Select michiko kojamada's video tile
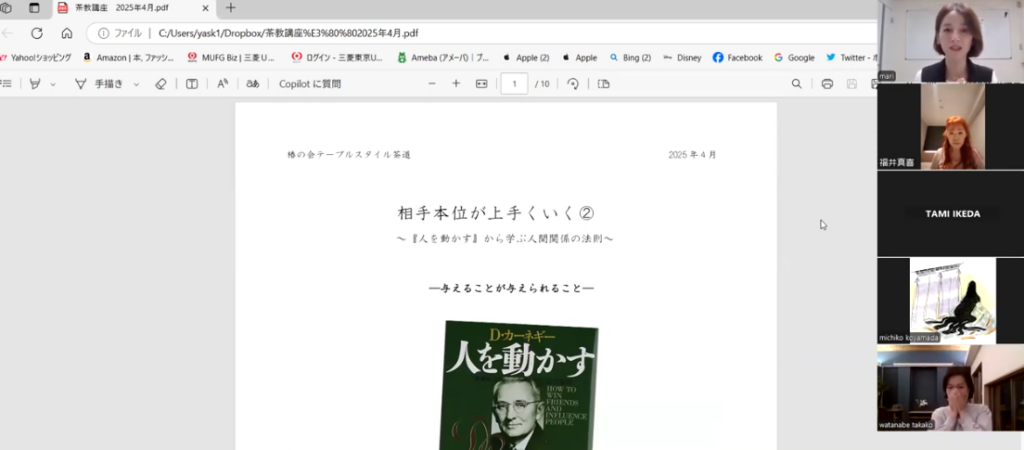The width and height of the screenshot is (1024, 450). [950, 300]
